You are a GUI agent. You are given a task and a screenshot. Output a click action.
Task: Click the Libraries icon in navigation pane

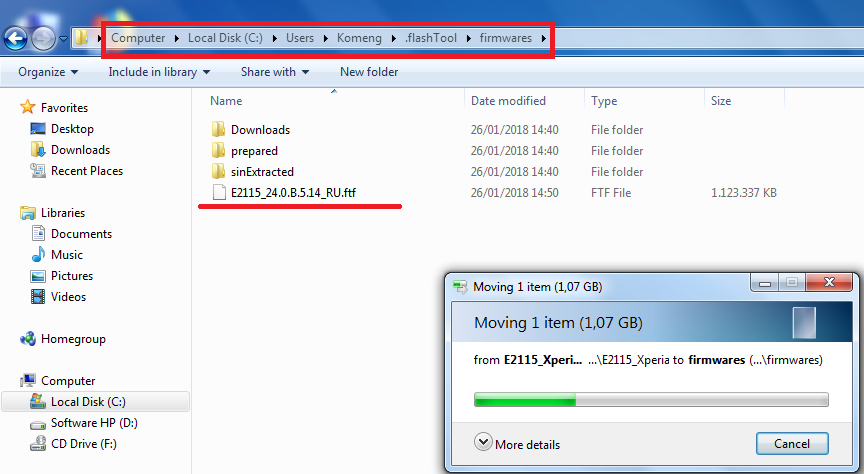(28, 213)
